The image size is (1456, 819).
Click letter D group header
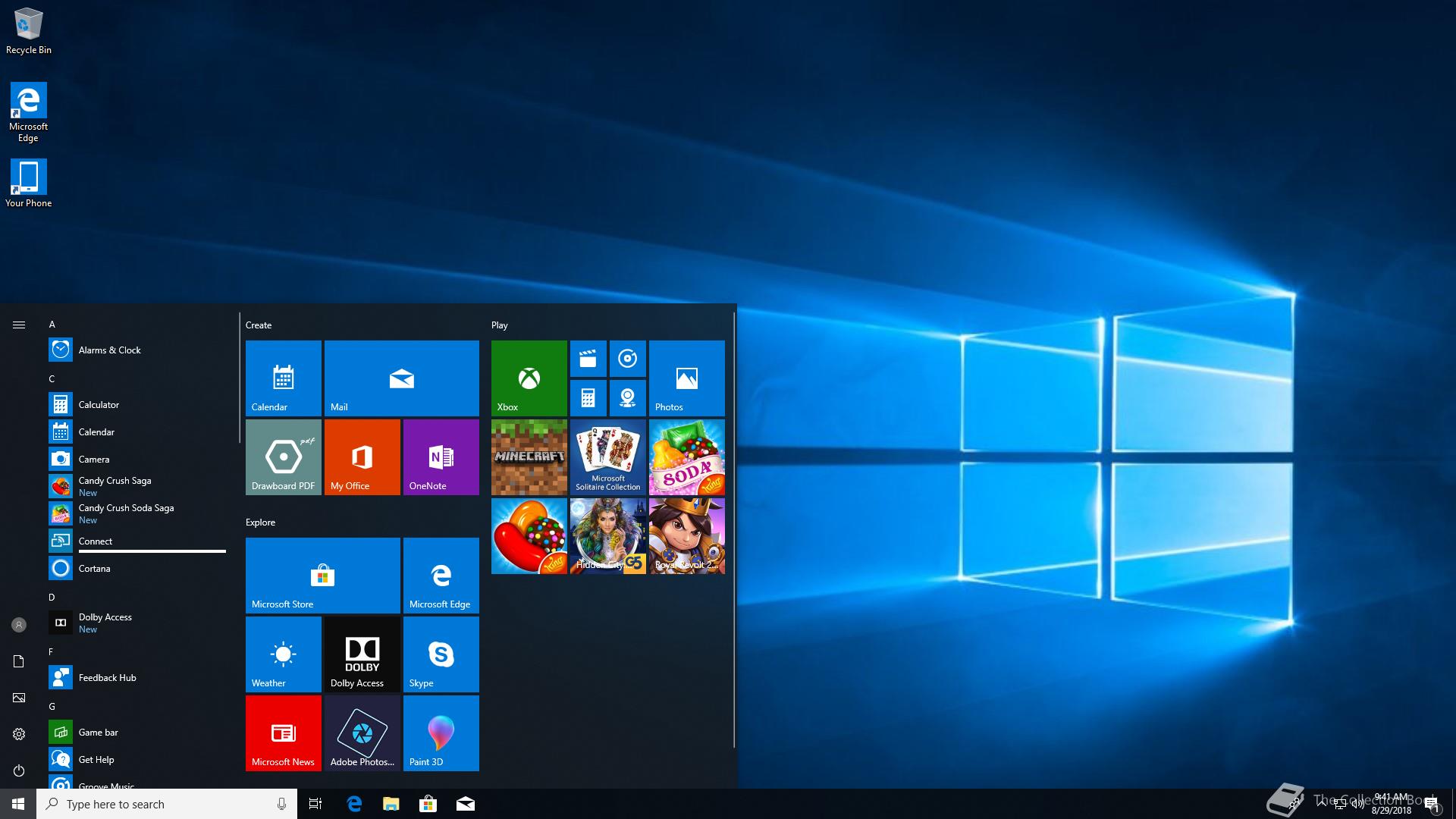[x=52, y=598]
